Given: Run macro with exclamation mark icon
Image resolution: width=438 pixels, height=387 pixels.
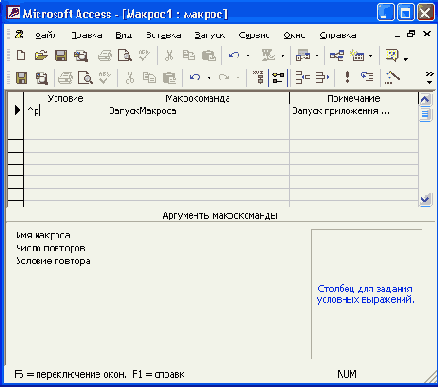Looking at the screenshot, I should [347, 77].
